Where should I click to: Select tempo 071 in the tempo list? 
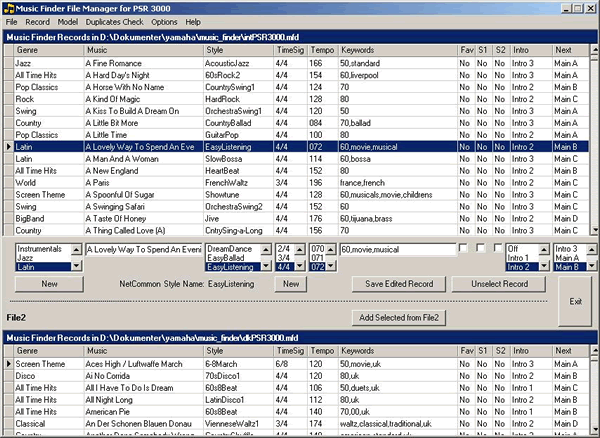(x=318, y=258)
